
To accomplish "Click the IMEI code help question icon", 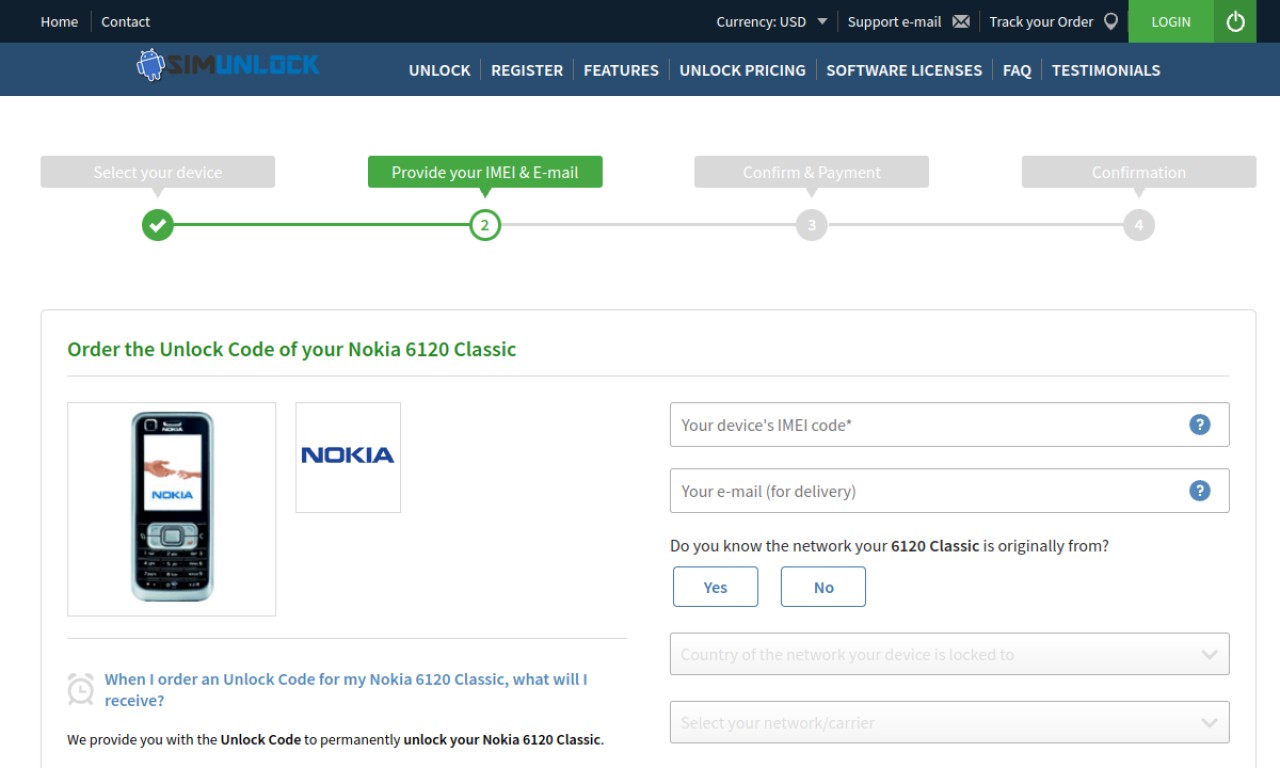I will [1200, 424].
